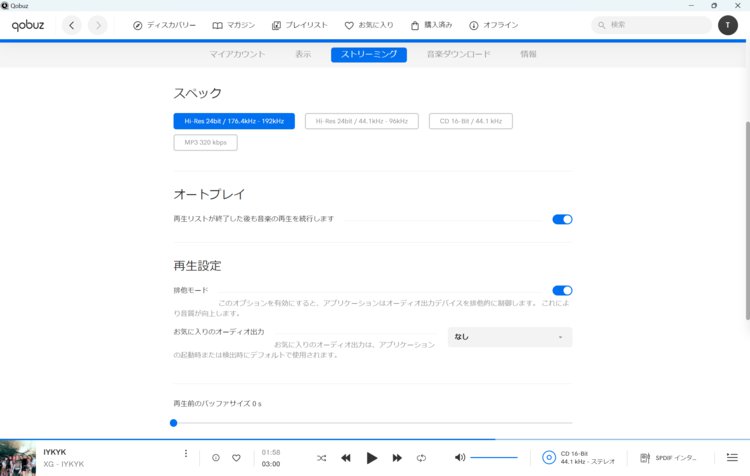The image size is (750, 476).
Task: Expand the お気に入りのオーディオ出力 dropdown
Action: click(510, 337)
